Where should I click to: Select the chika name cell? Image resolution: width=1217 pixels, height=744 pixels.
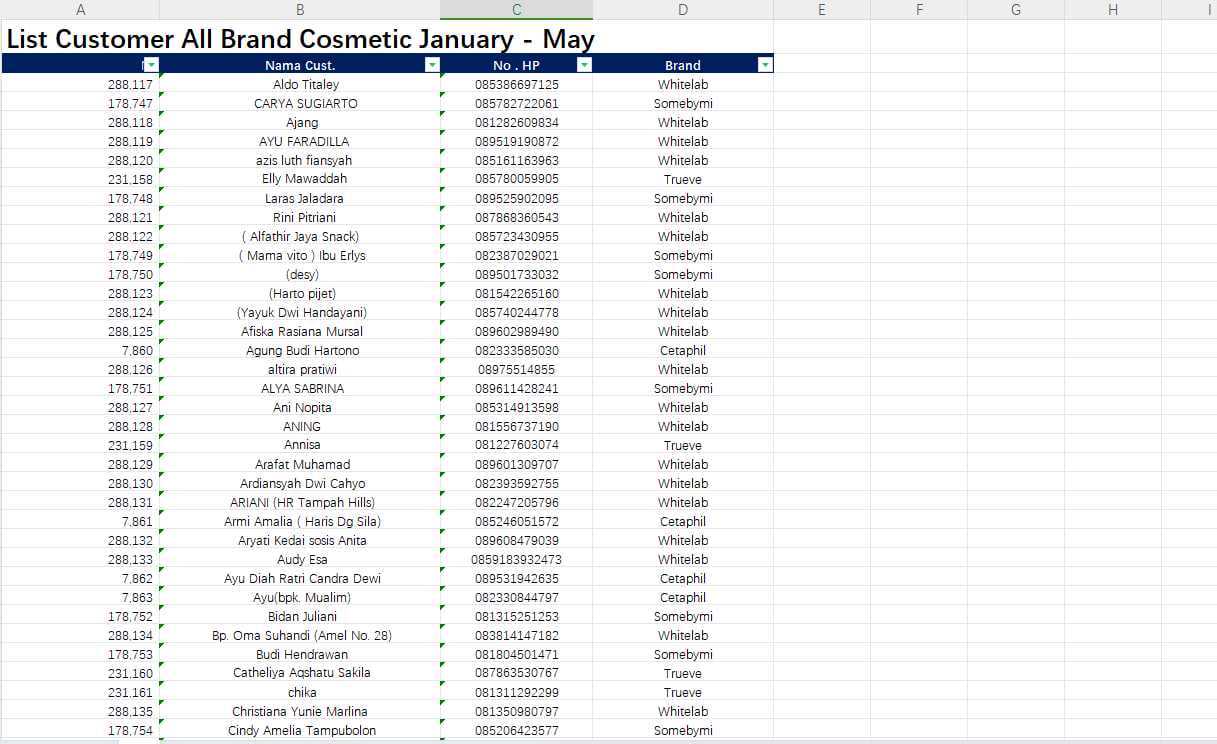[x=300, y=693]
